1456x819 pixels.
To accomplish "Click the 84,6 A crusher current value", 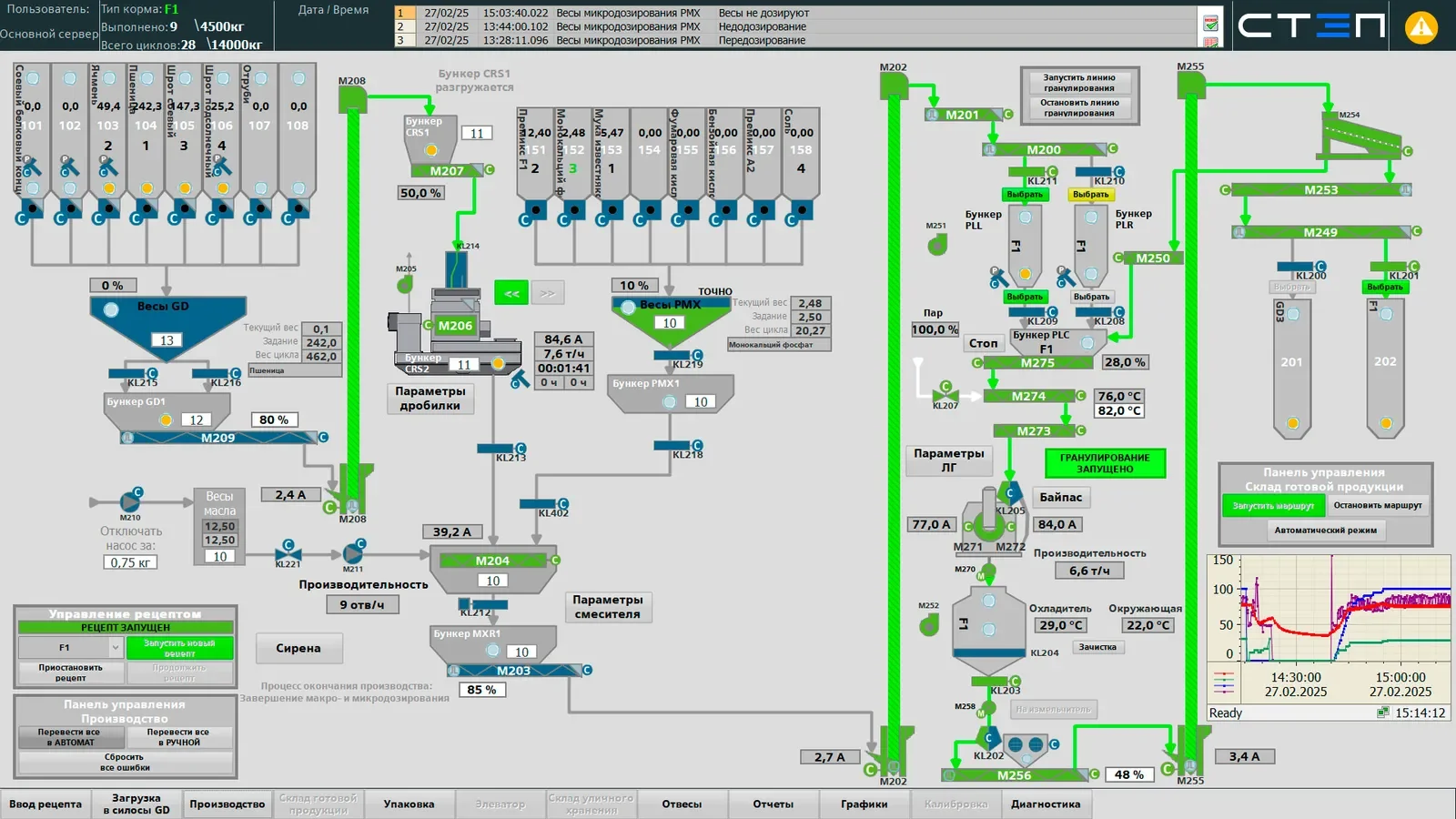I will pyautogui.click(x=563, y=339).
